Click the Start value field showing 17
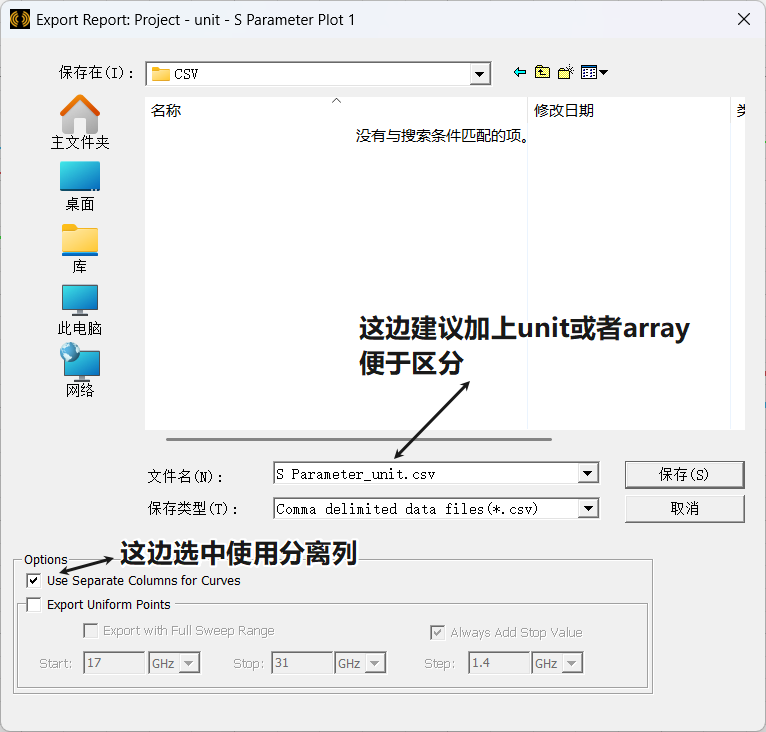Screen dimensions: 766x732 114,663
